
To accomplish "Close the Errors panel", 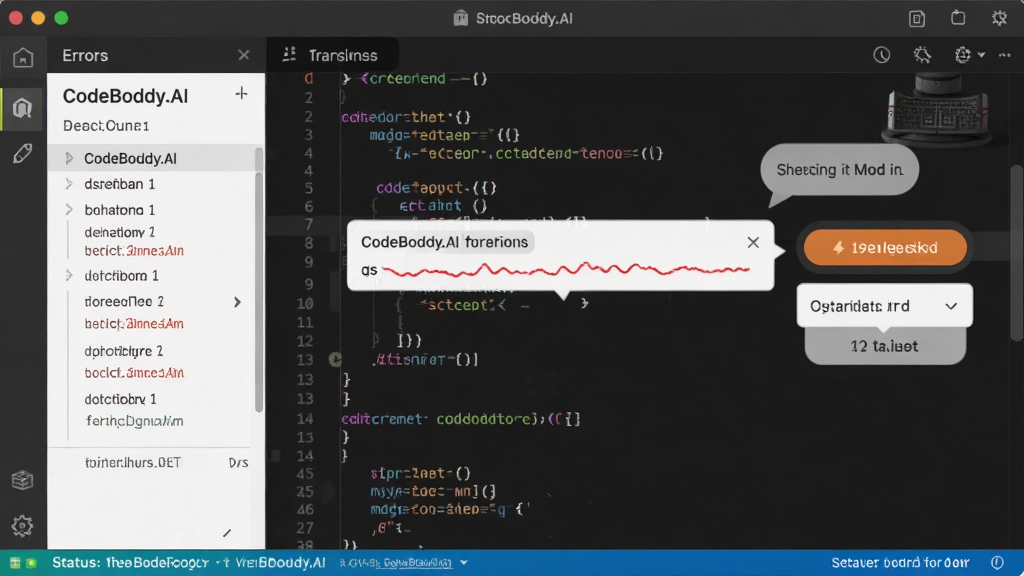I will click(244, 56).
